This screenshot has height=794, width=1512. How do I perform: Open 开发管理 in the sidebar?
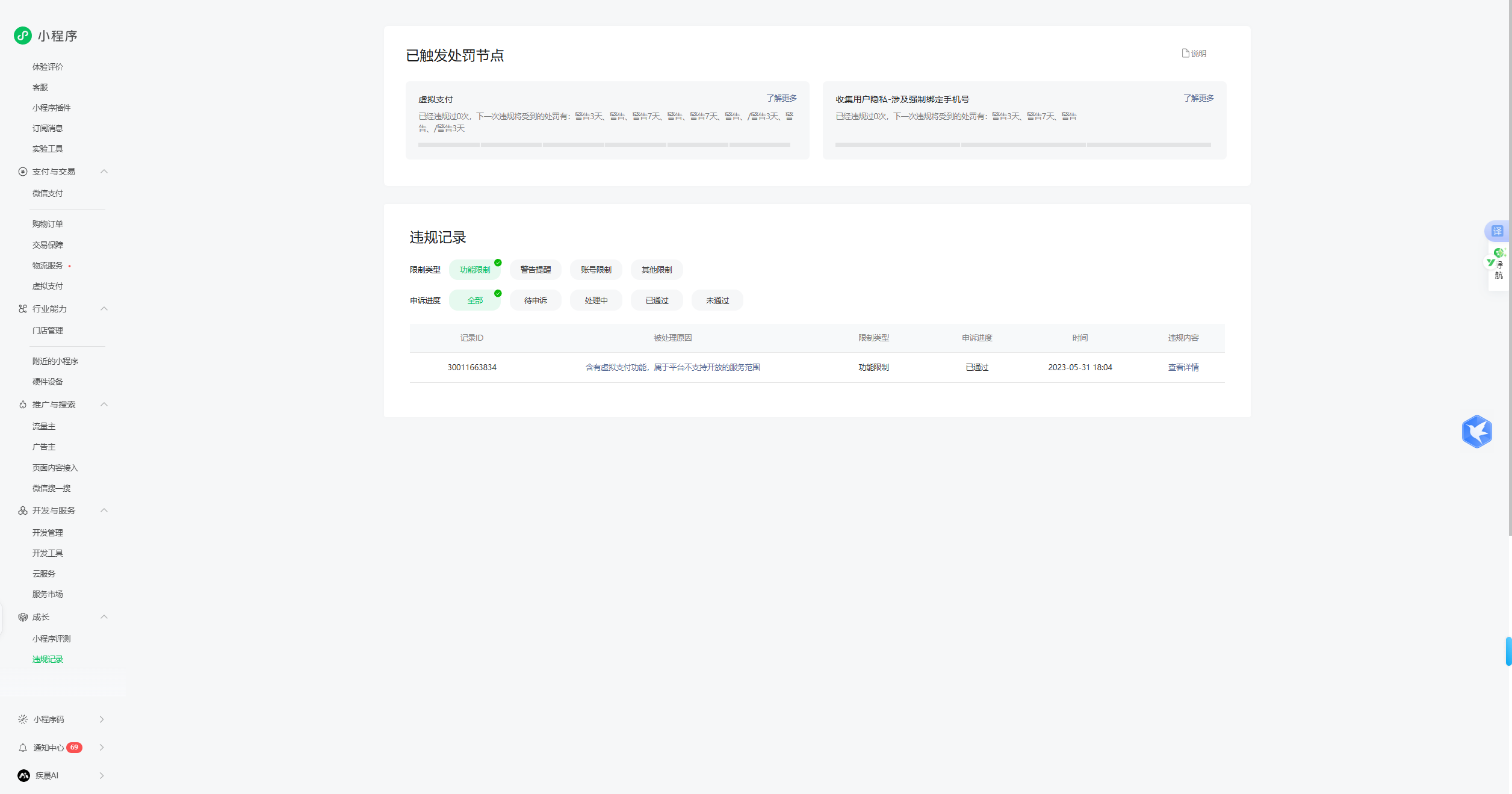click(x=48, y=533)
